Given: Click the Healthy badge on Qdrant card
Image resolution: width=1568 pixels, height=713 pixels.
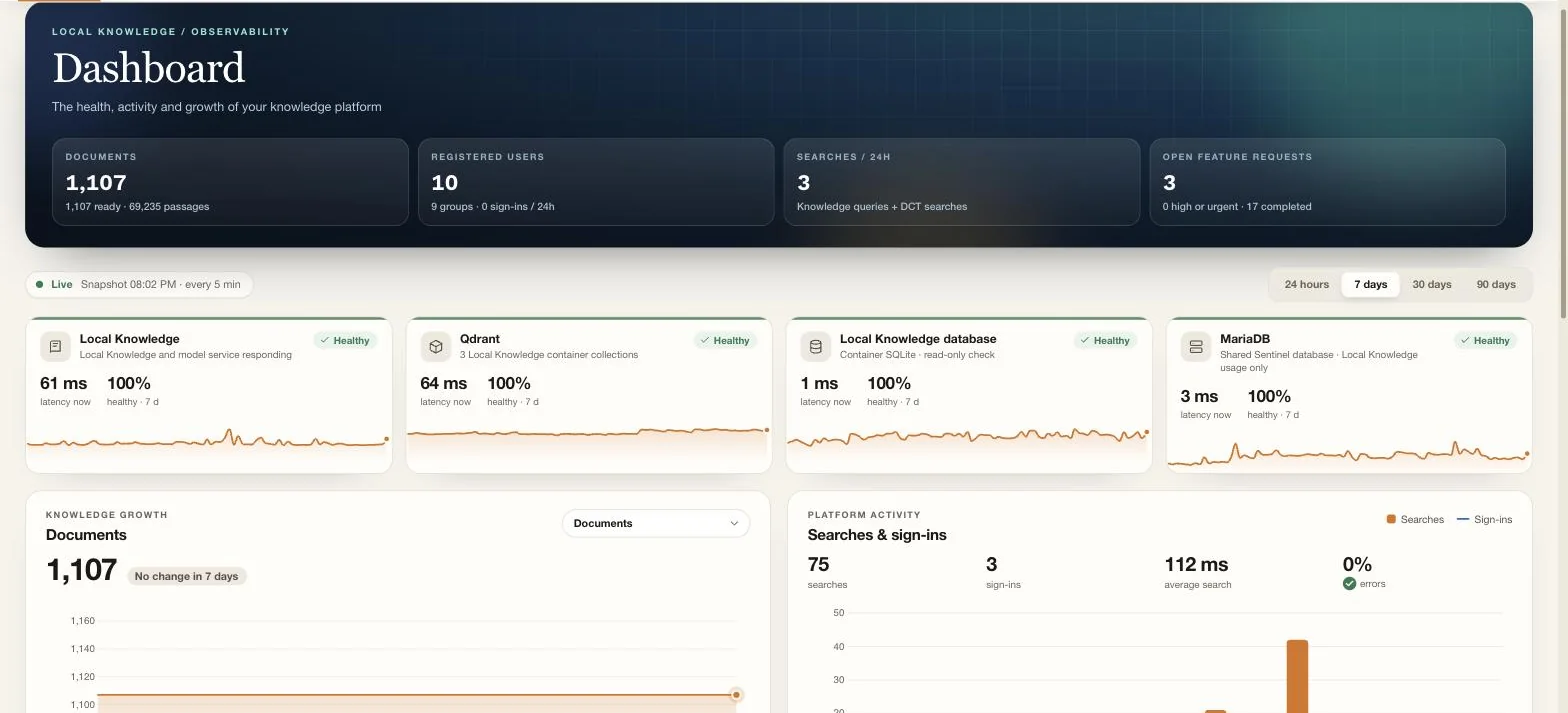Looking at the screenshot, I should click(725, 341).
